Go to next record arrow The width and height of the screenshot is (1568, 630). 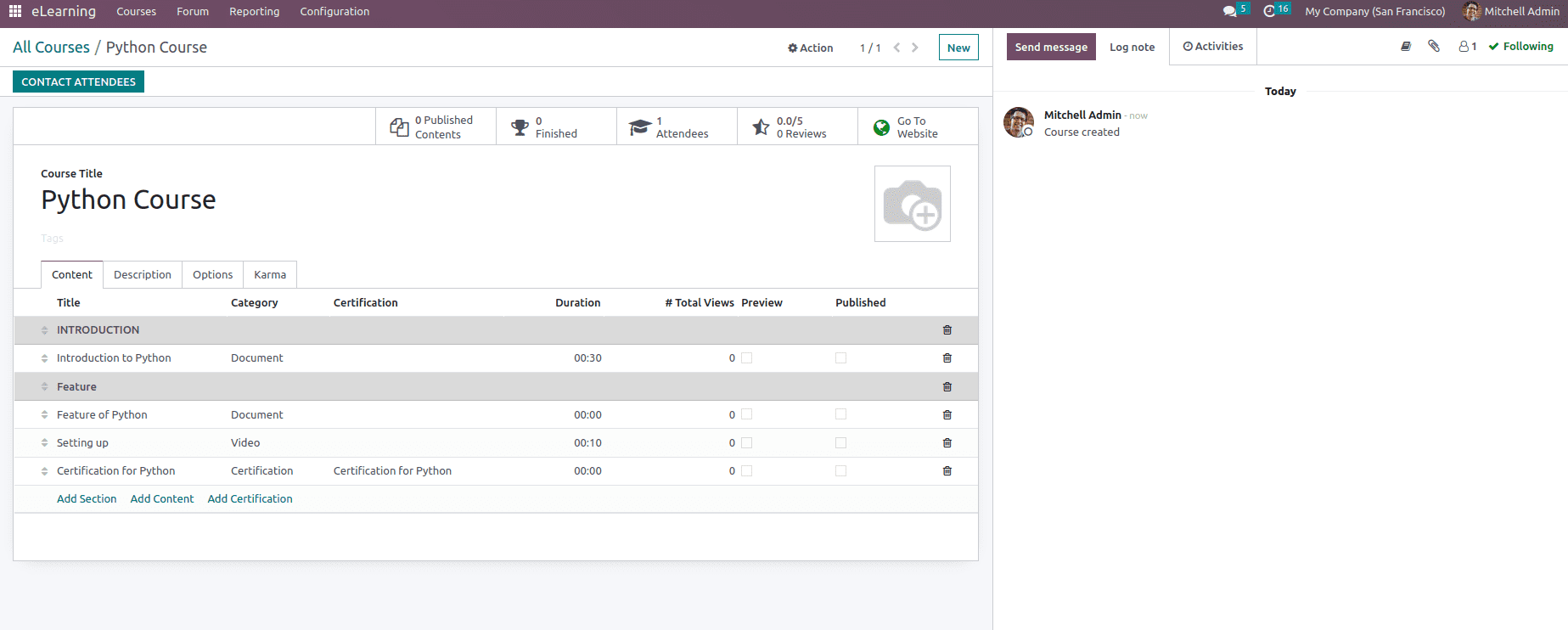click(915, 48)
